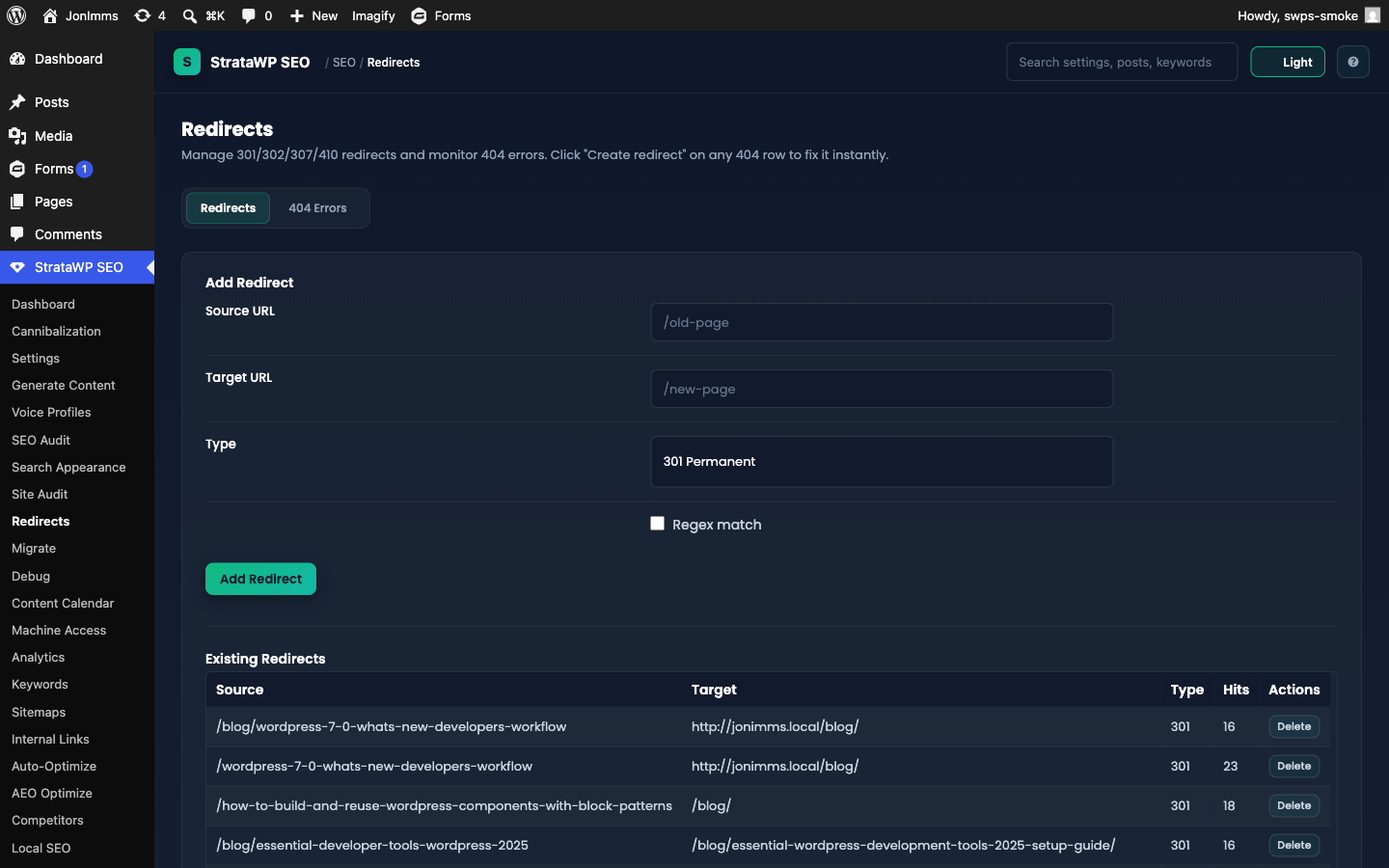Select the Redirects tab

[x=228, y=208]
